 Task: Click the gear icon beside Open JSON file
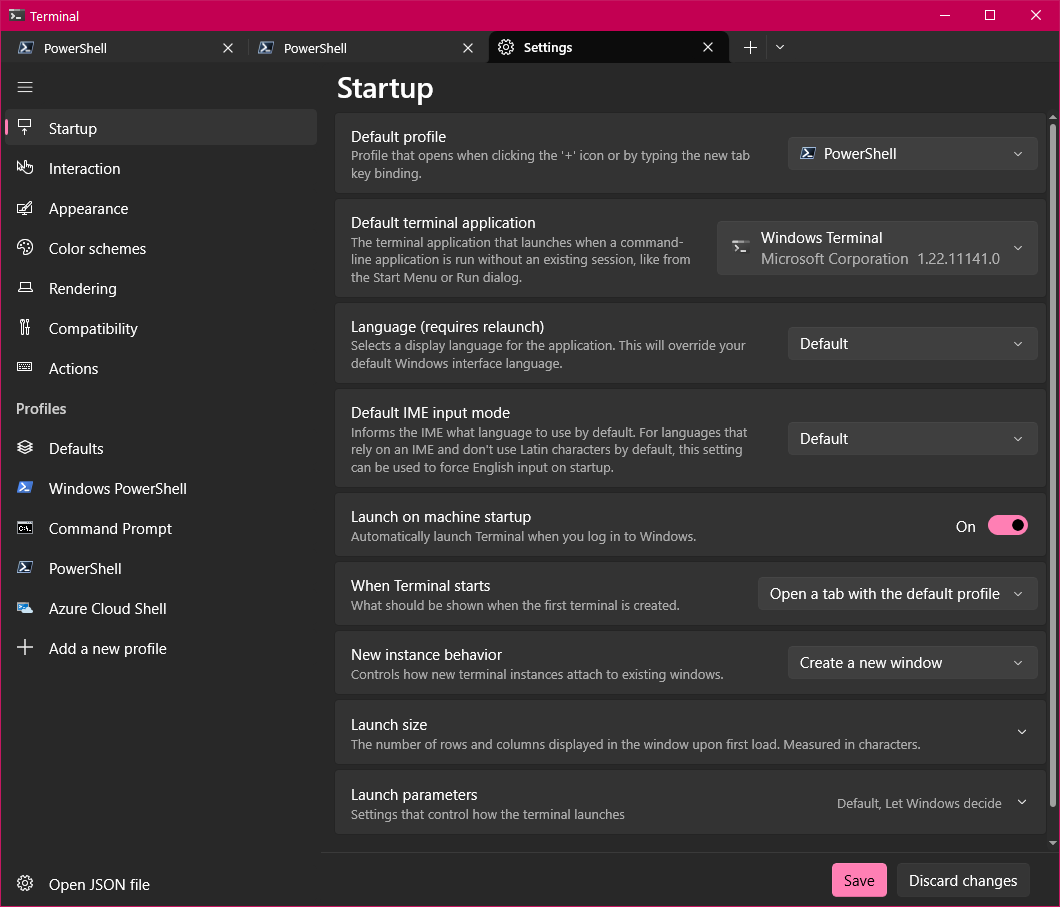pos(25,883)
